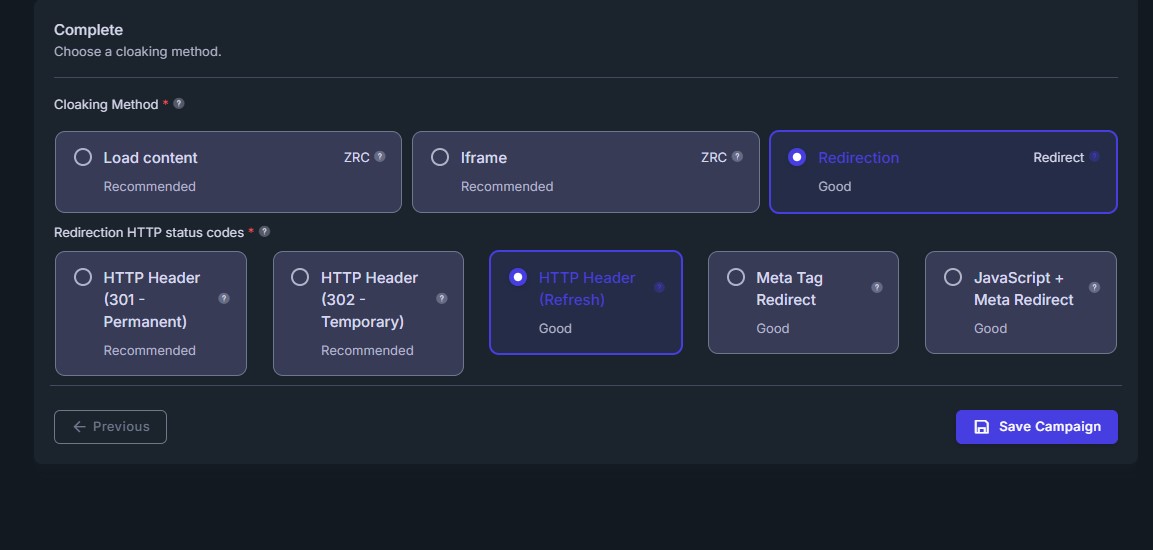Screen dimensions: 1153x550
Task: Click help icon beside Load content ZRC
Action: pyautogui.click(x=380, y=157)
